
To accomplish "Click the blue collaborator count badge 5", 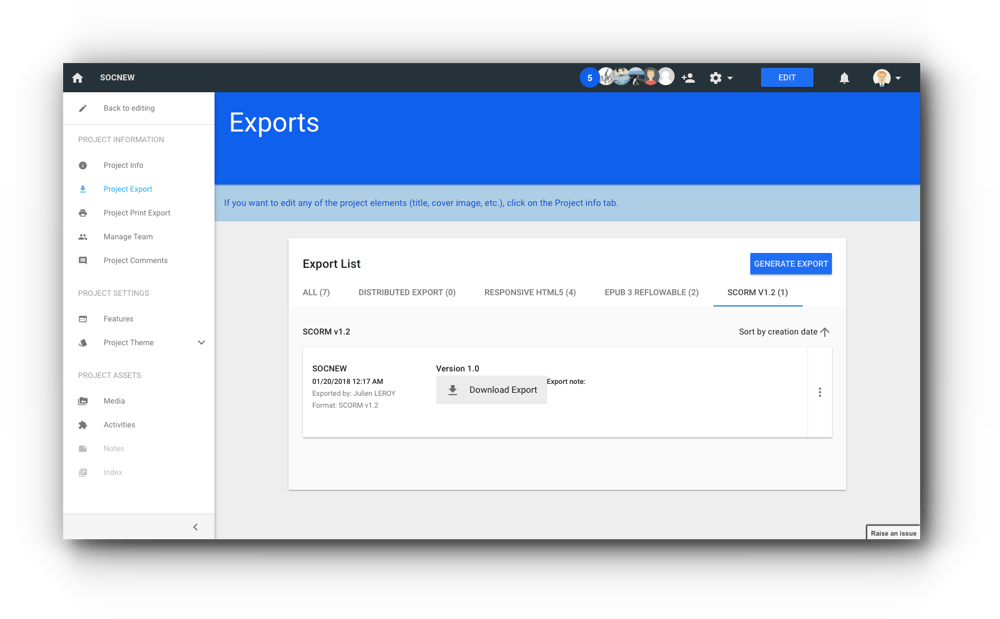I will (589, 78).
